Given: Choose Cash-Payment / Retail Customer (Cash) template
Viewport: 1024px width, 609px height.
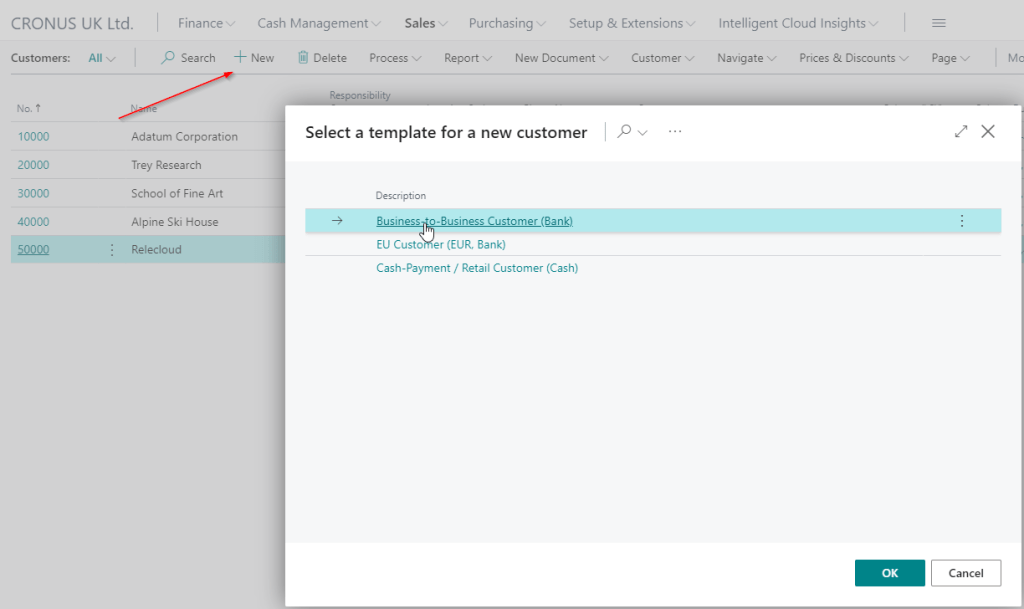Looking at the screenshot, I should 477,269.
